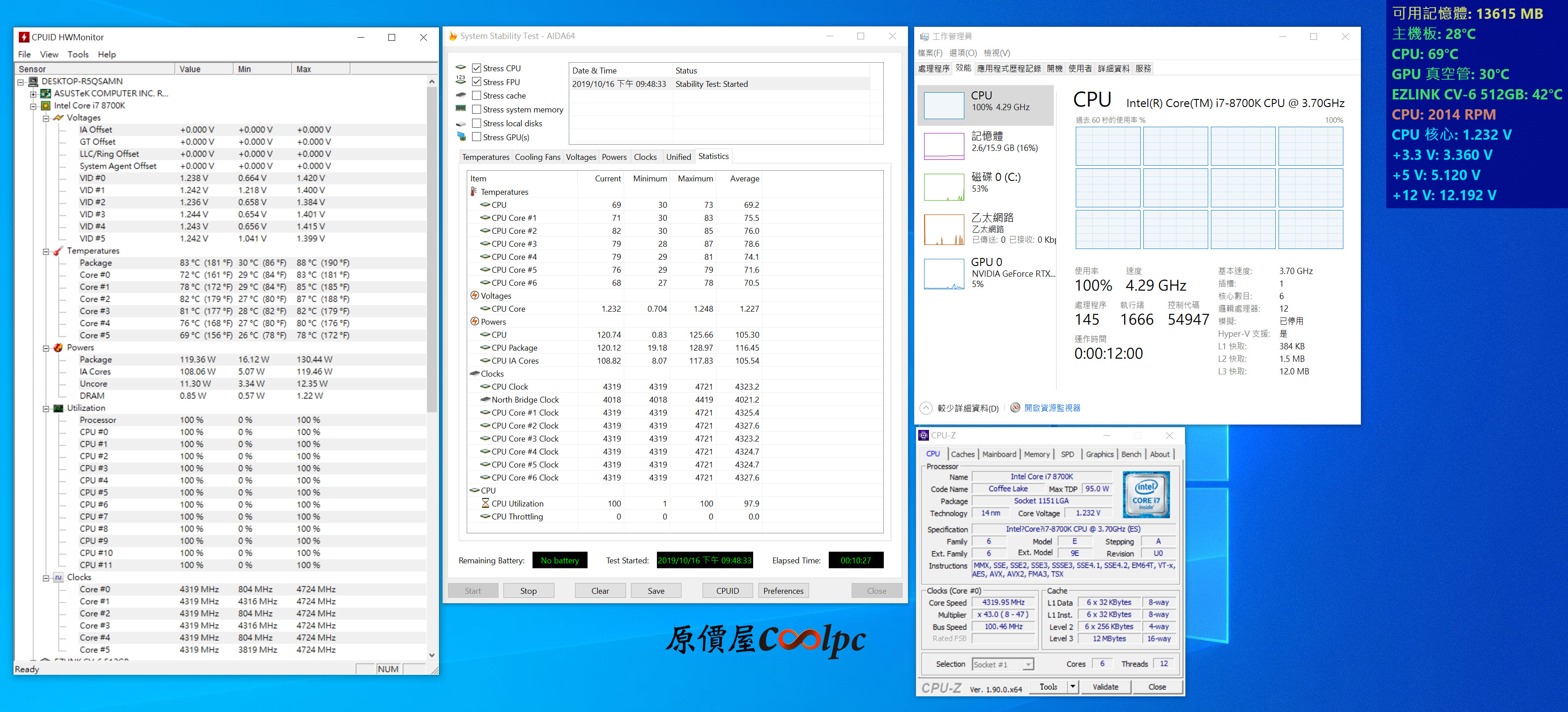The image size is (1568, 712).
Task: Open the 處理程序 tab in Task Manager
Action: [x=933, y=68]
